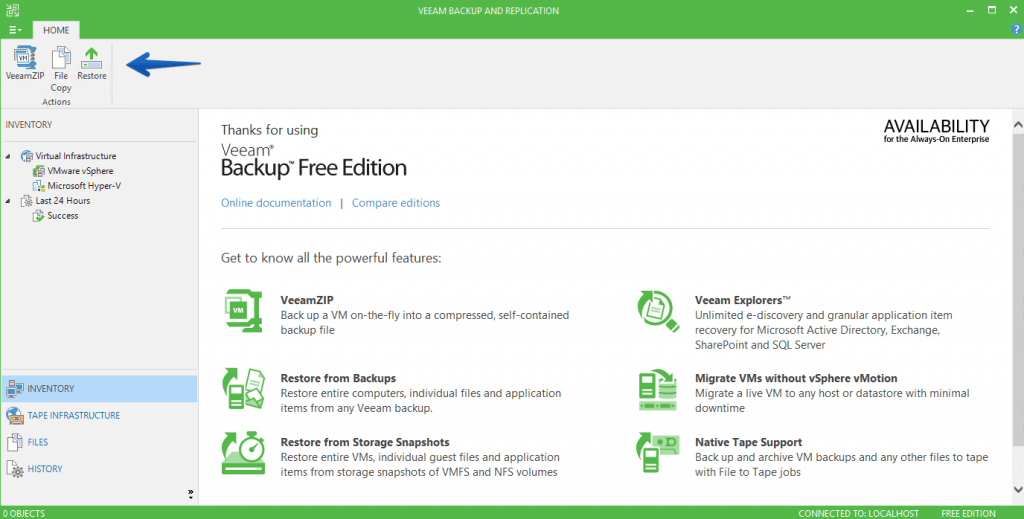Expand the navigation pane options chevron
1024x519 pixels.
(x=190, y=493)
